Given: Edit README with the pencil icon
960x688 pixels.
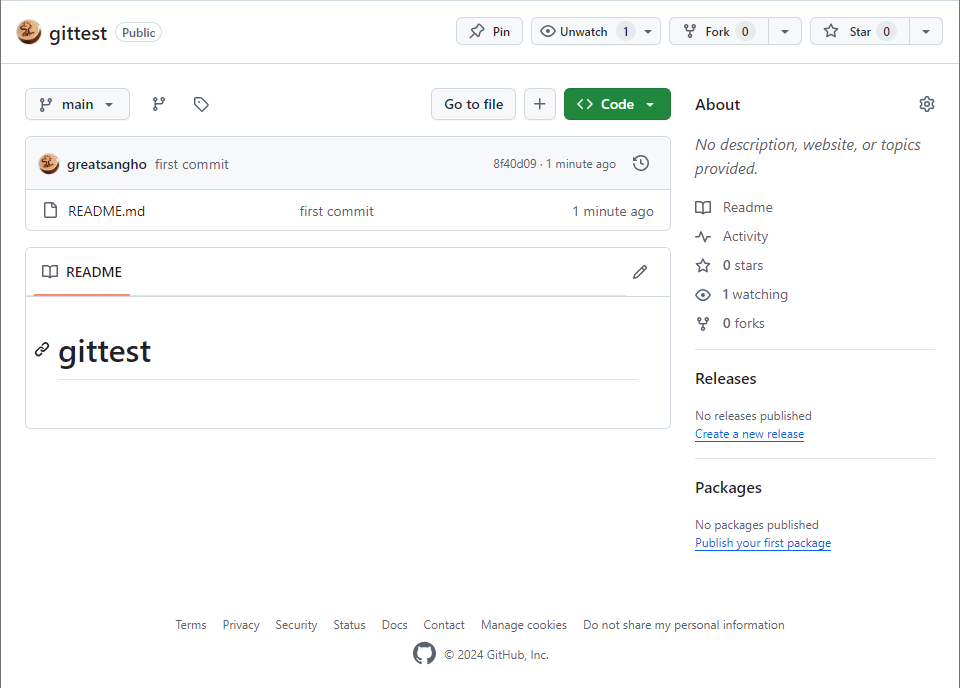Looking at the screenshot, I should click(x=640, y=272).
